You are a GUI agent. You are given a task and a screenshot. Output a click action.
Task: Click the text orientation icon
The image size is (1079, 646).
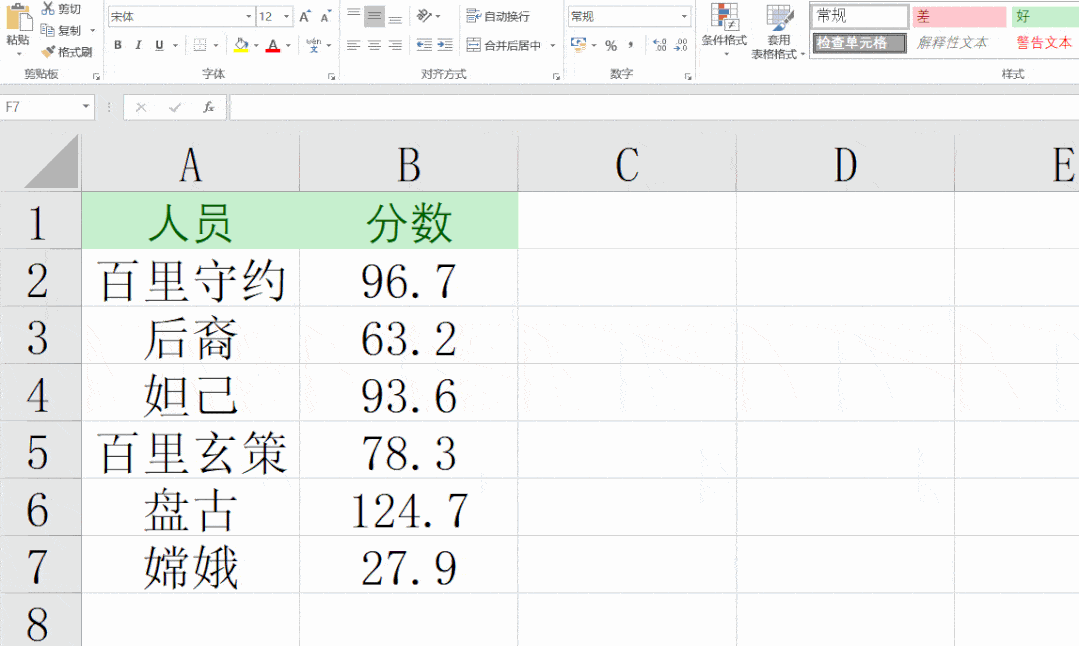pos(425,16)
